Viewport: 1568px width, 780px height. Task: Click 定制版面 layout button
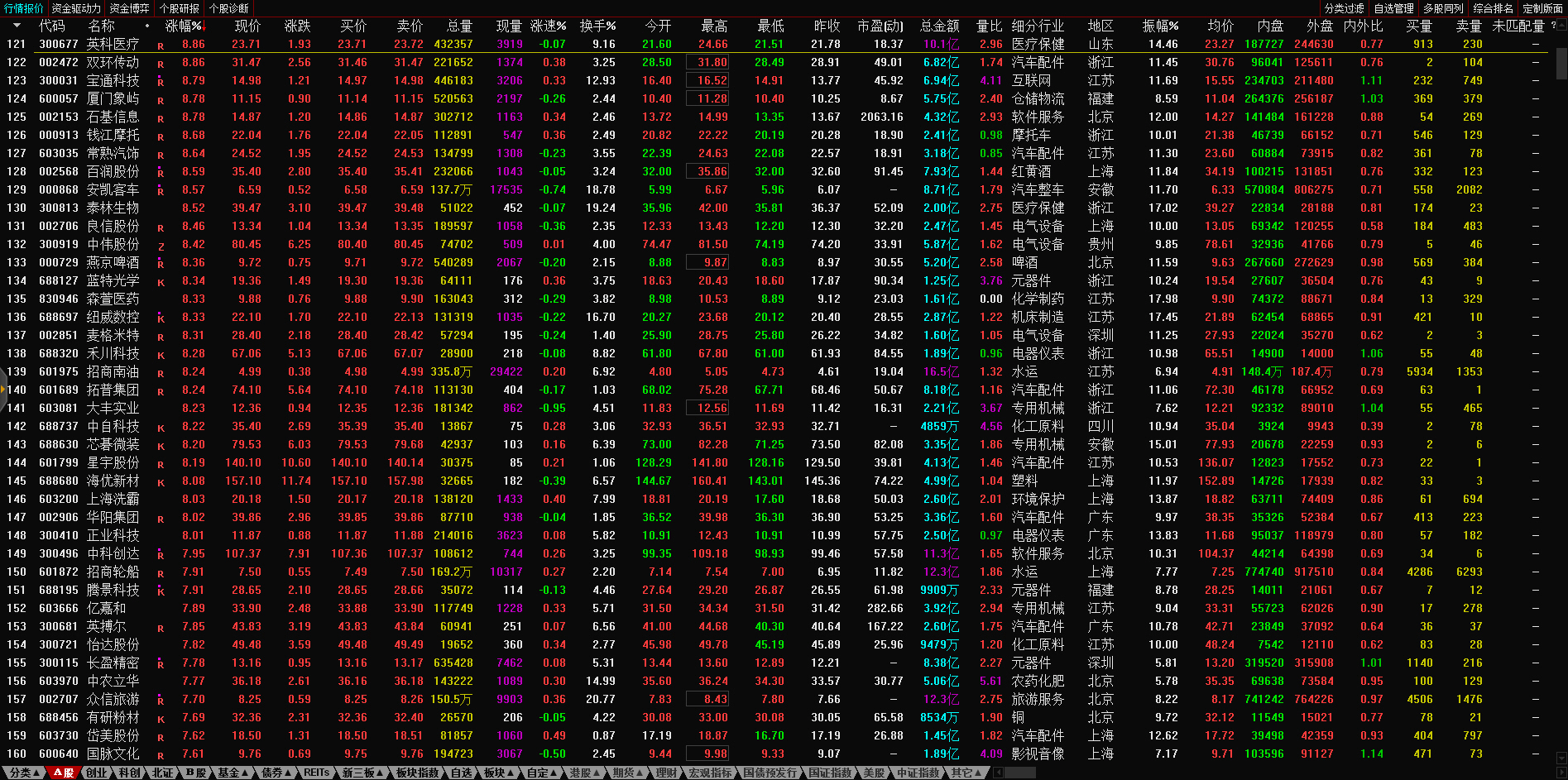click(x=1542, y=8)
